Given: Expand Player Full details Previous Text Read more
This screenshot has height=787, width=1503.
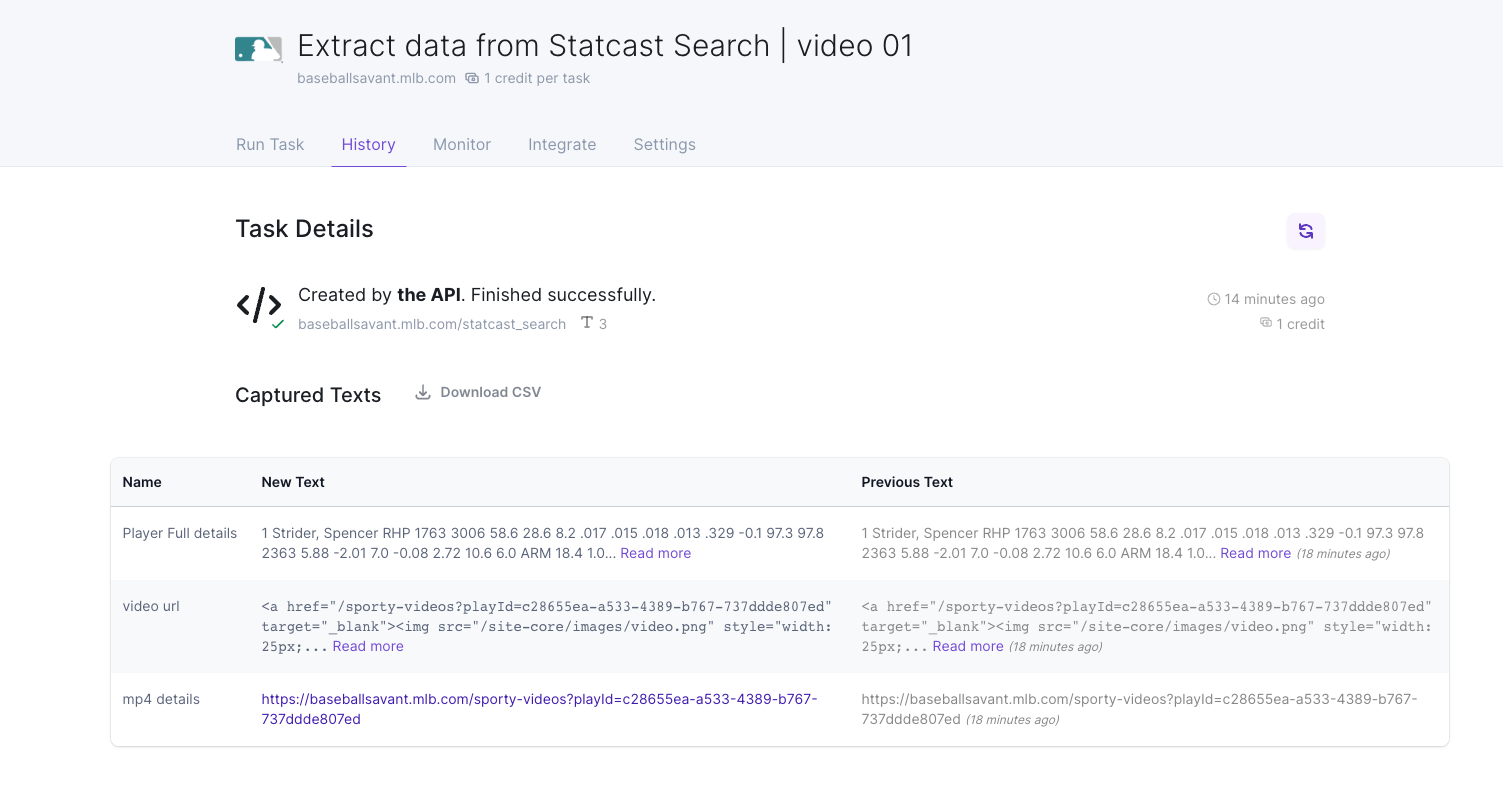Looking at the screenshot, I should [x=1255, y=553].
